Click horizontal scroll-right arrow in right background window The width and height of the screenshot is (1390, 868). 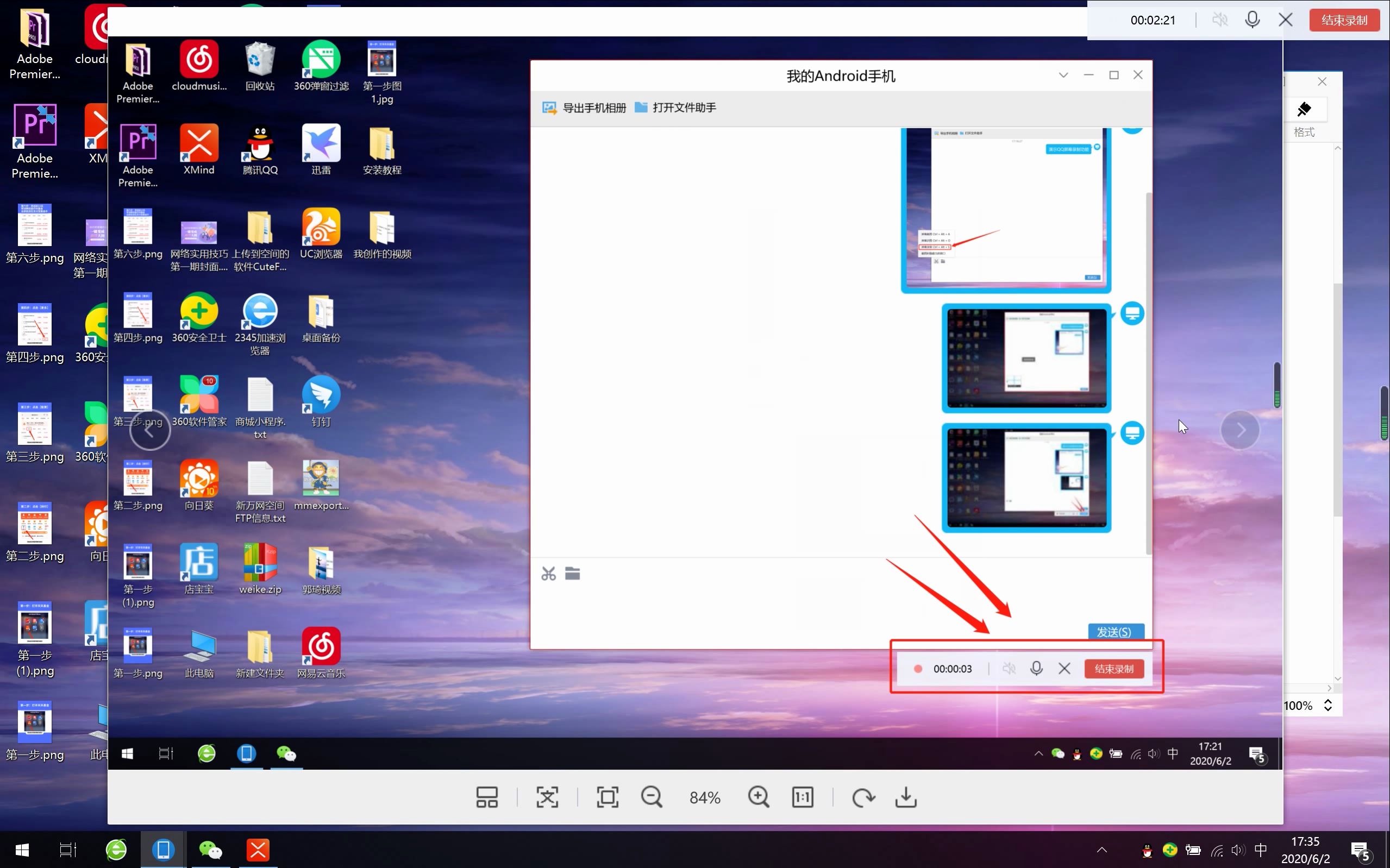pos(1330,688)
